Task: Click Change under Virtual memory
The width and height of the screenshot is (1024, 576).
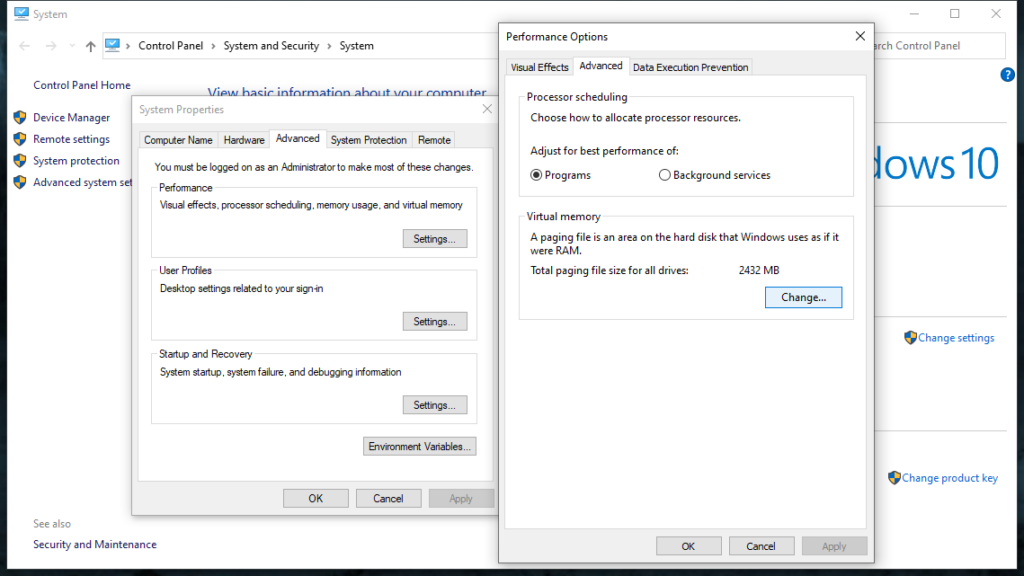Action: [x=803, y=297]
